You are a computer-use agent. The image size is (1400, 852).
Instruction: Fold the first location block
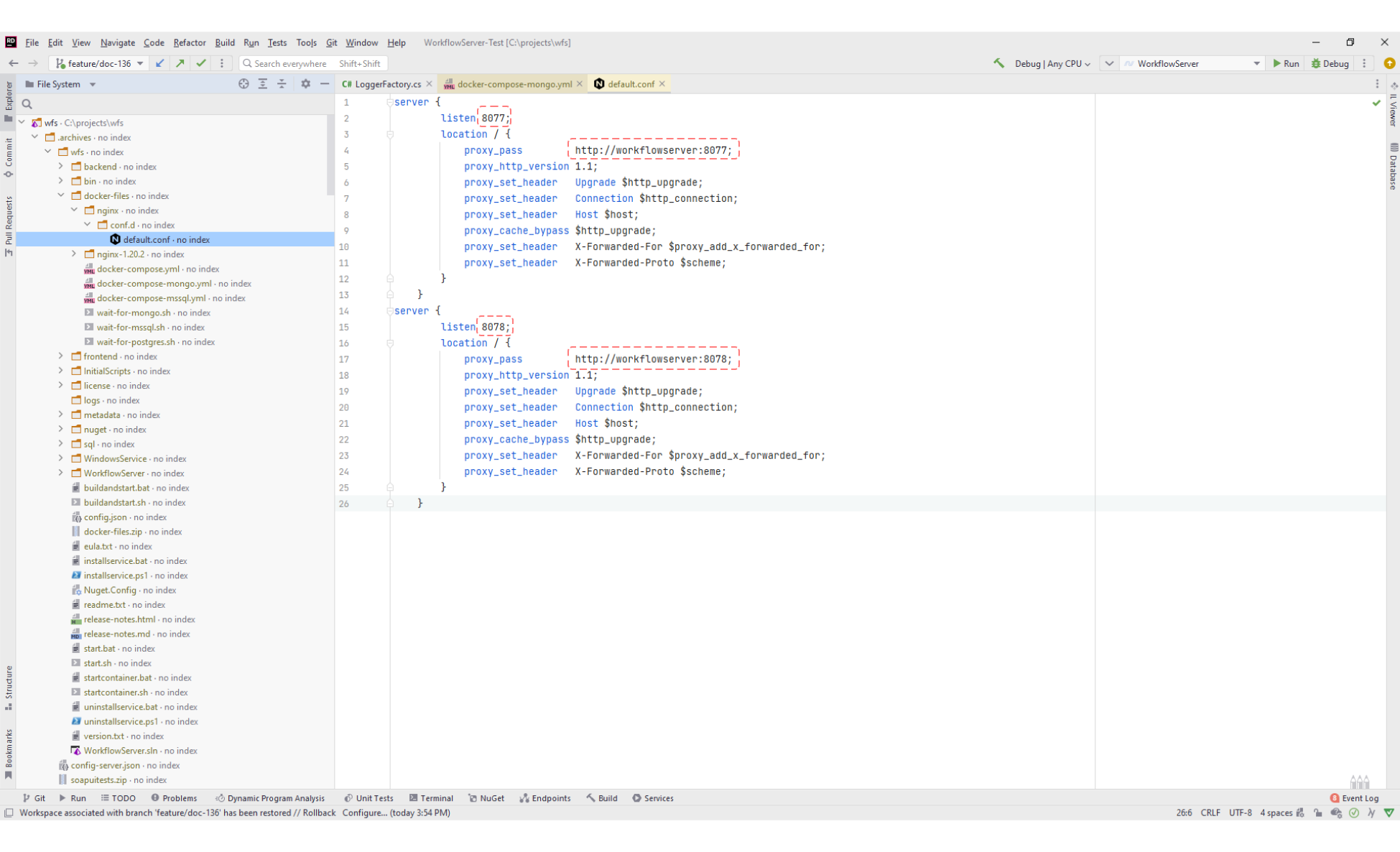(x=389, y=134)
